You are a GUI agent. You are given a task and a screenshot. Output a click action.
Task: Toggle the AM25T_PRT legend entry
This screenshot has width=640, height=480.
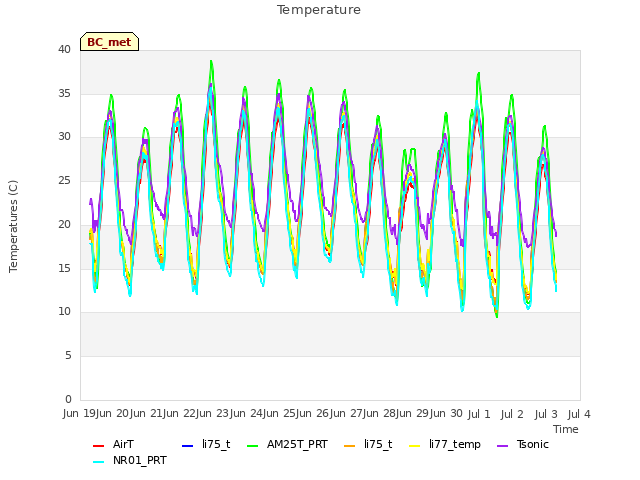pyautogui.click(x=287, y=444)
